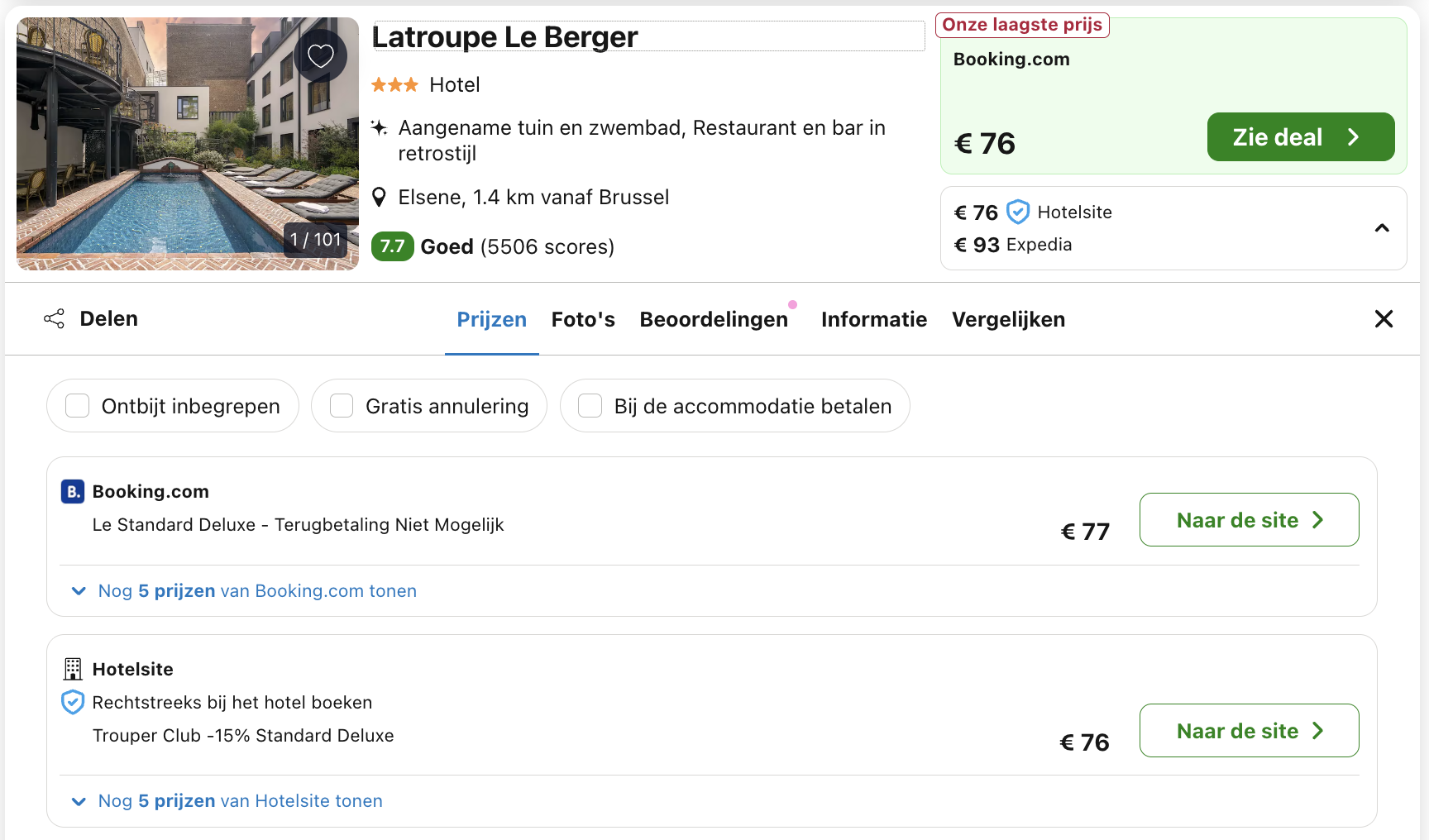Viewport: 1429px width, 840px height.
Task: Favorite the hotel with the heart icon
Action: coord(321,55)
